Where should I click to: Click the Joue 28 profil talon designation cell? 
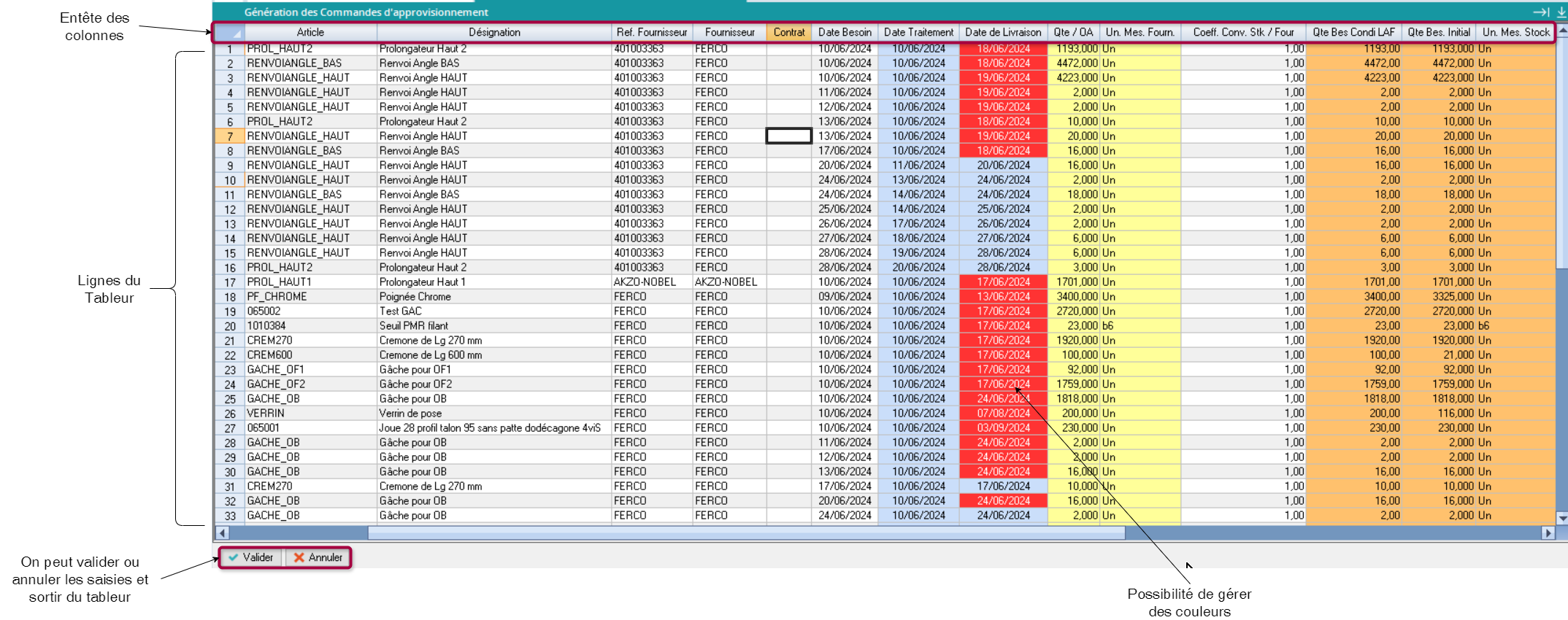(x=490, y=428)
